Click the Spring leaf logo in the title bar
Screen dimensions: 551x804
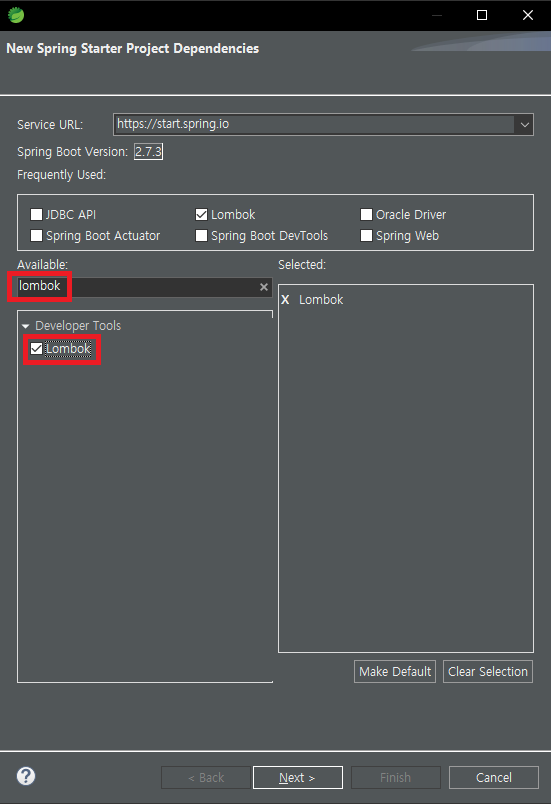[16, 15]
